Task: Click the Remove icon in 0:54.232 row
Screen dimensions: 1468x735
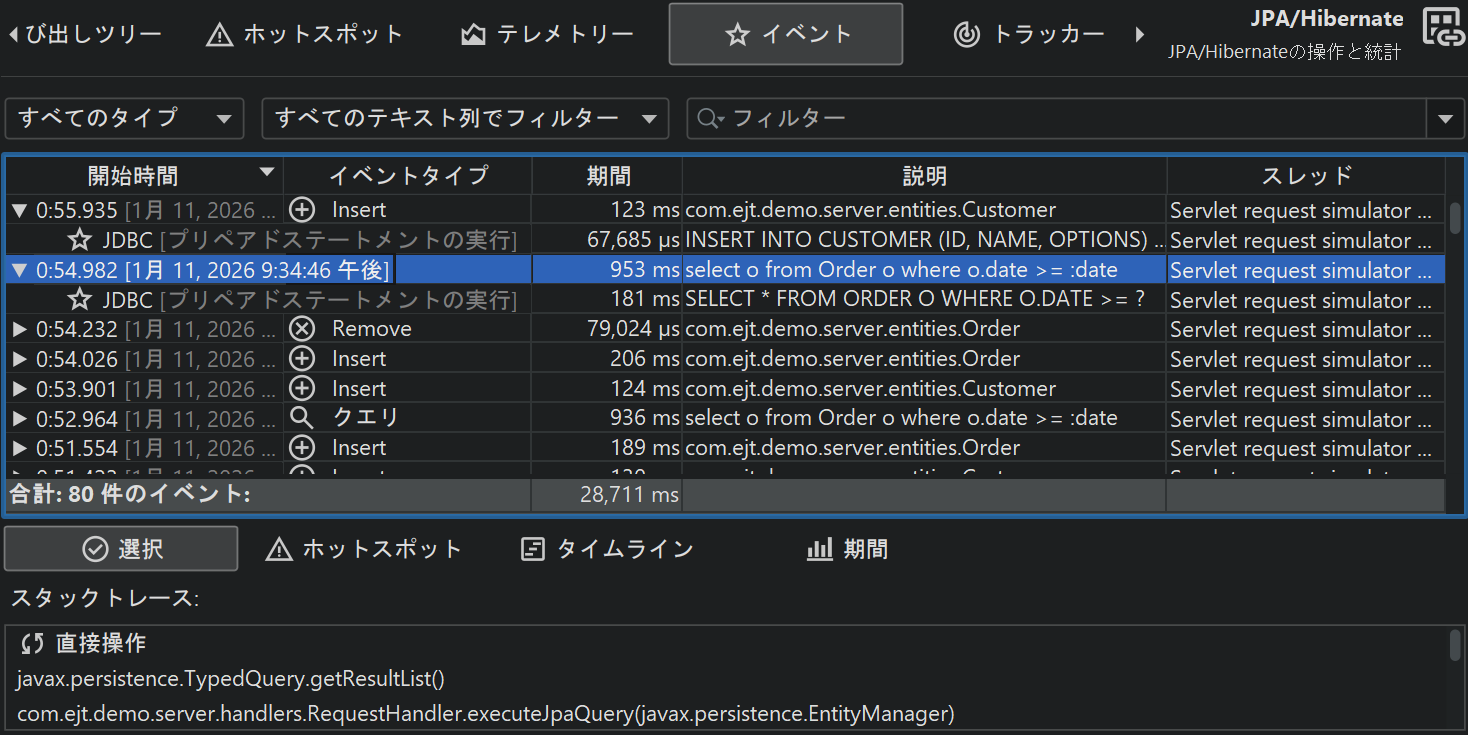Action: pyautogui.click(x=302, y=329)
